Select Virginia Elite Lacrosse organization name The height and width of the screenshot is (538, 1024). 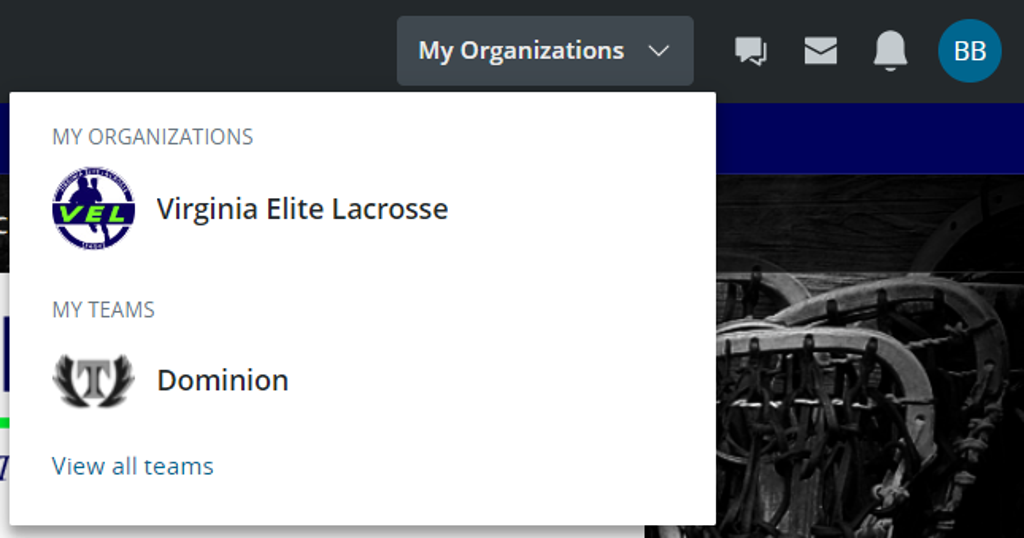302,209
